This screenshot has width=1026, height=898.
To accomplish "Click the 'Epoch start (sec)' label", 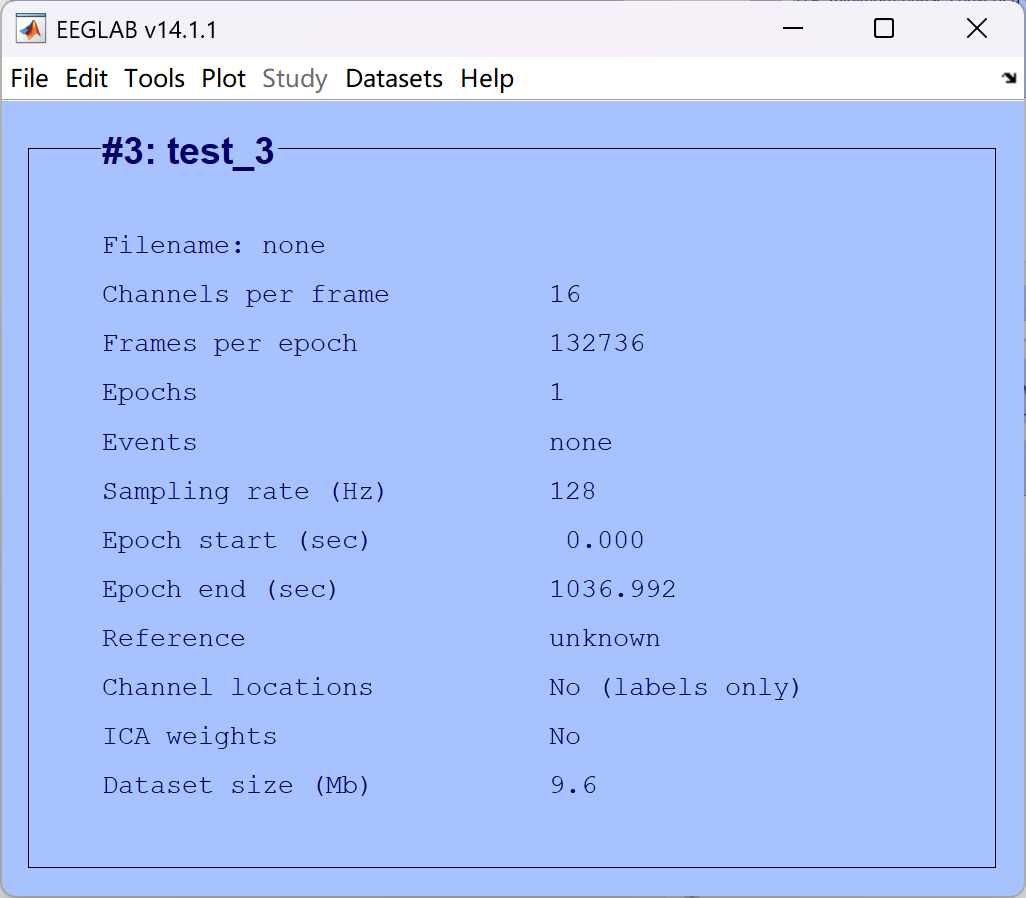I will click(236, 541).
